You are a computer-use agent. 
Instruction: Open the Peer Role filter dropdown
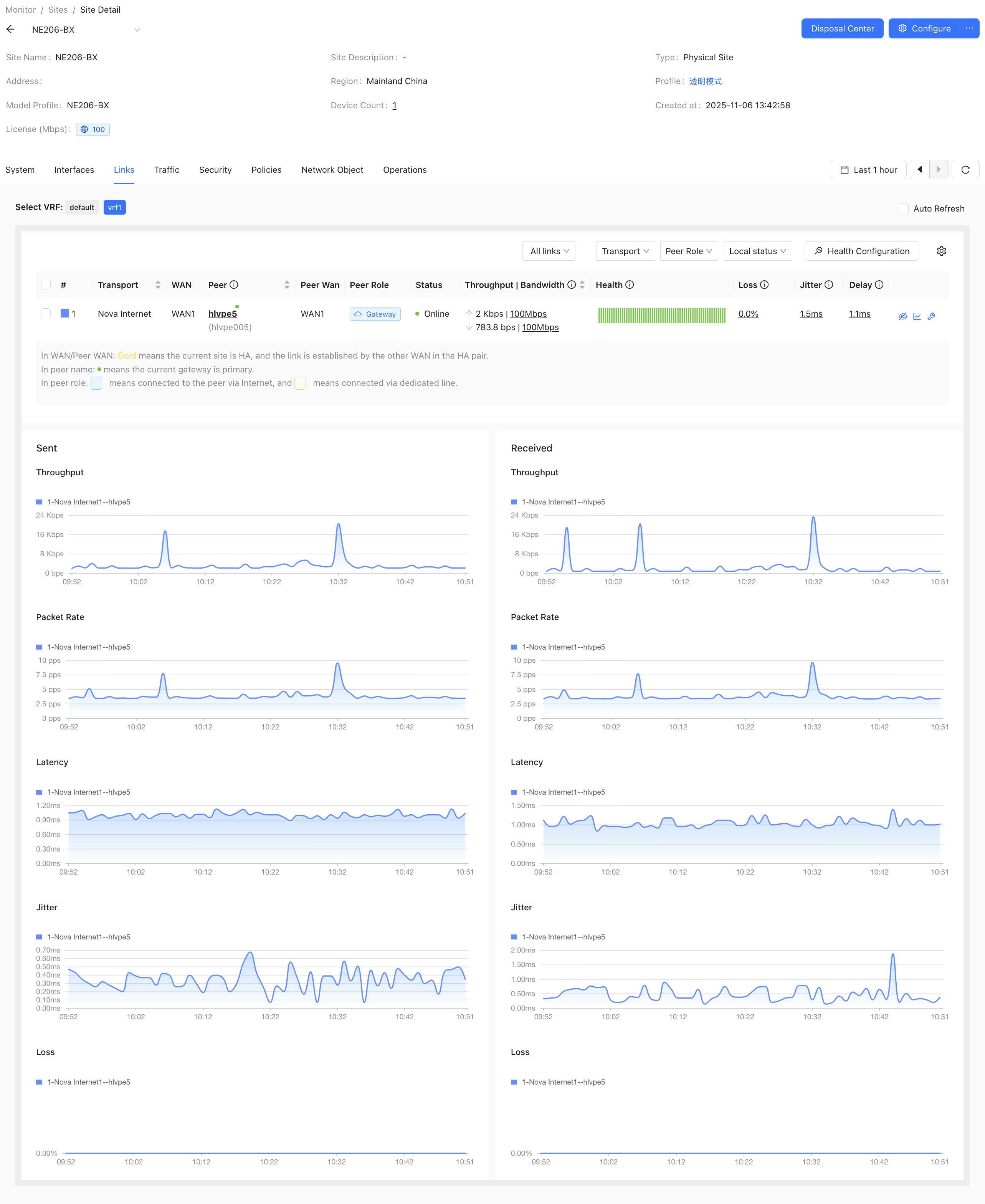pos(689,251)
